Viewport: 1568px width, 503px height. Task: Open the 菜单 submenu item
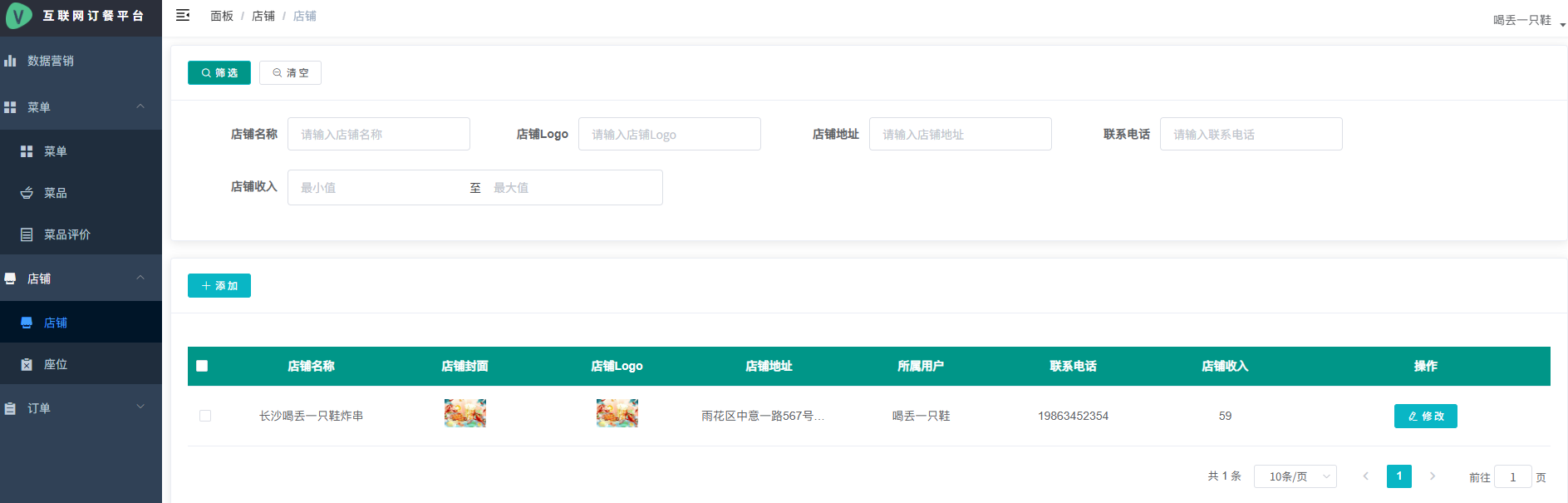pos(81,151)
